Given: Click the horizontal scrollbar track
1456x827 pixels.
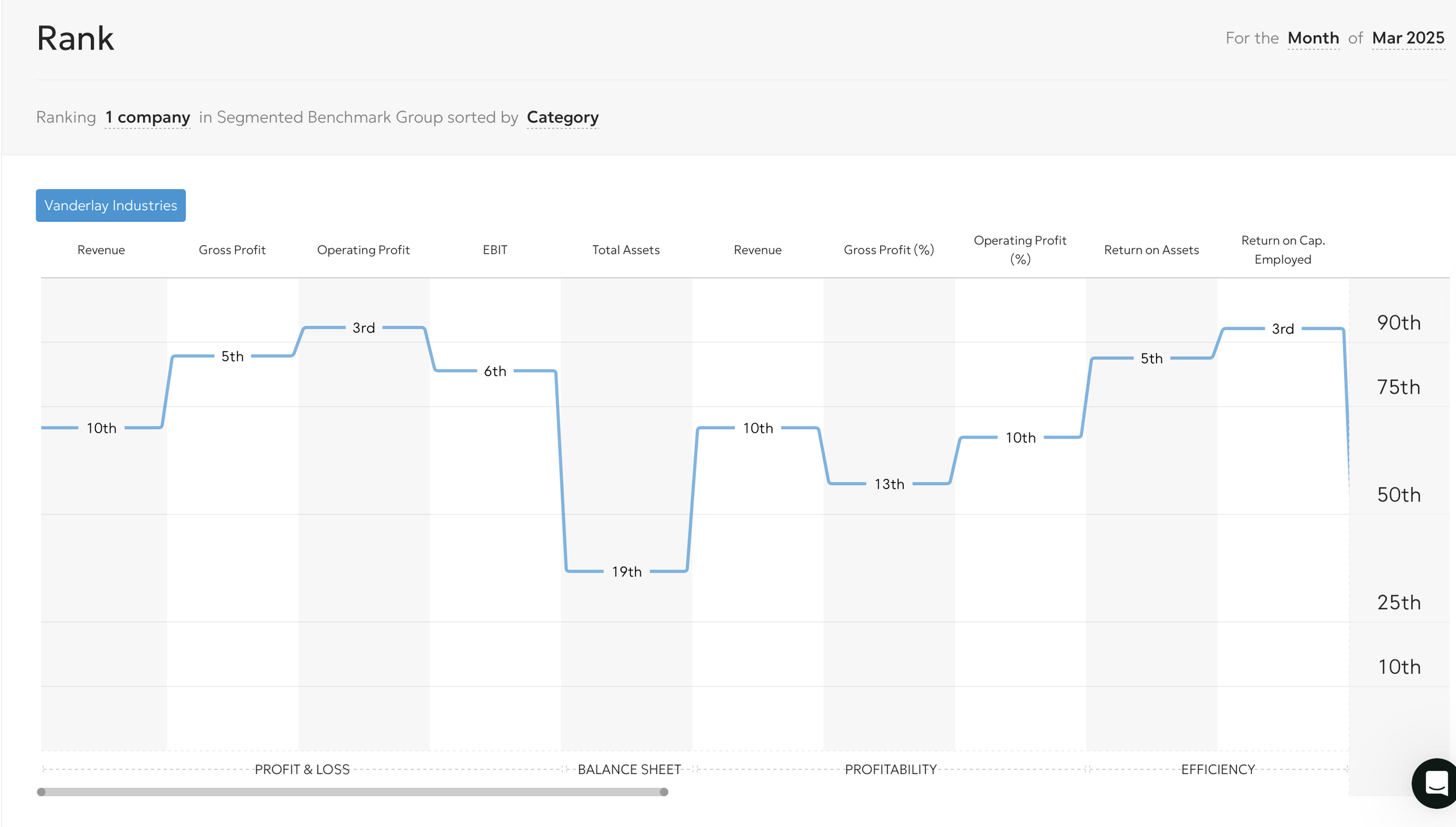Looking at the screenshot, I should tap(352, 792).
